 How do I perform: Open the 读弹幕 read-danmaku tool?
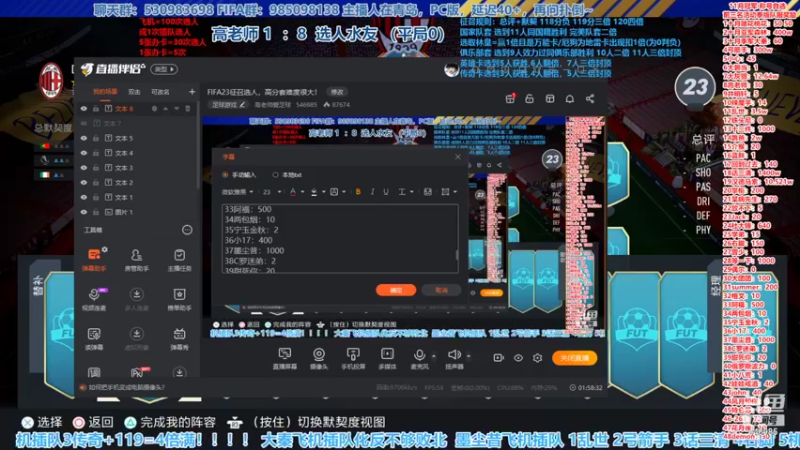tap(94, 339)
